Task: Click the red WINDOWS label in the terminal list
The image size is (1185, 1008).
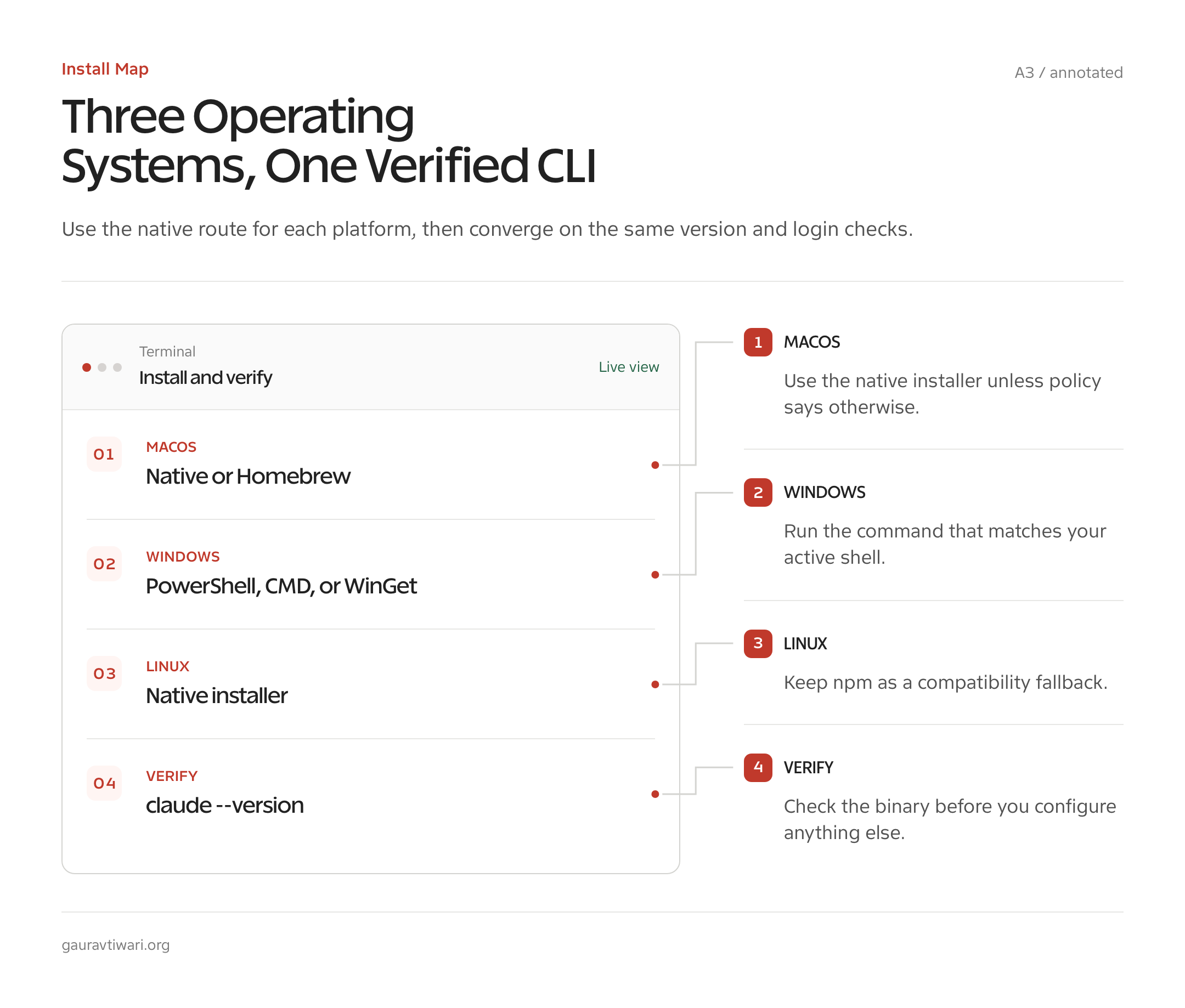Action: (x=182, y=557)
